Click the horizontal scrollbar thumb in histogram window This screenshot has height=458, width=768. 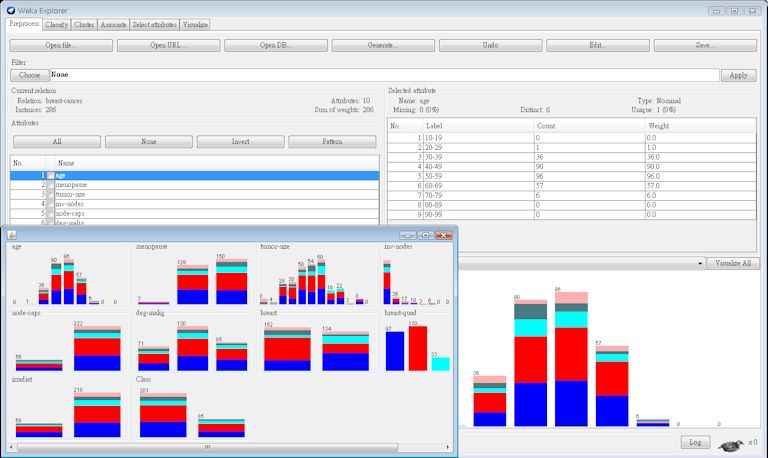[x=207, y=447]
